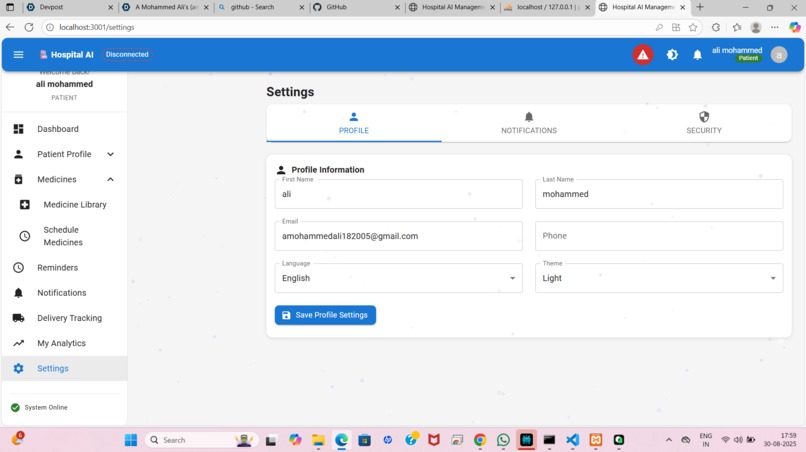Image resolution: width=806 pixels, height=452 pixels.
Task: Click the Delivery Tracking truck icon
Action: (19, 318)
